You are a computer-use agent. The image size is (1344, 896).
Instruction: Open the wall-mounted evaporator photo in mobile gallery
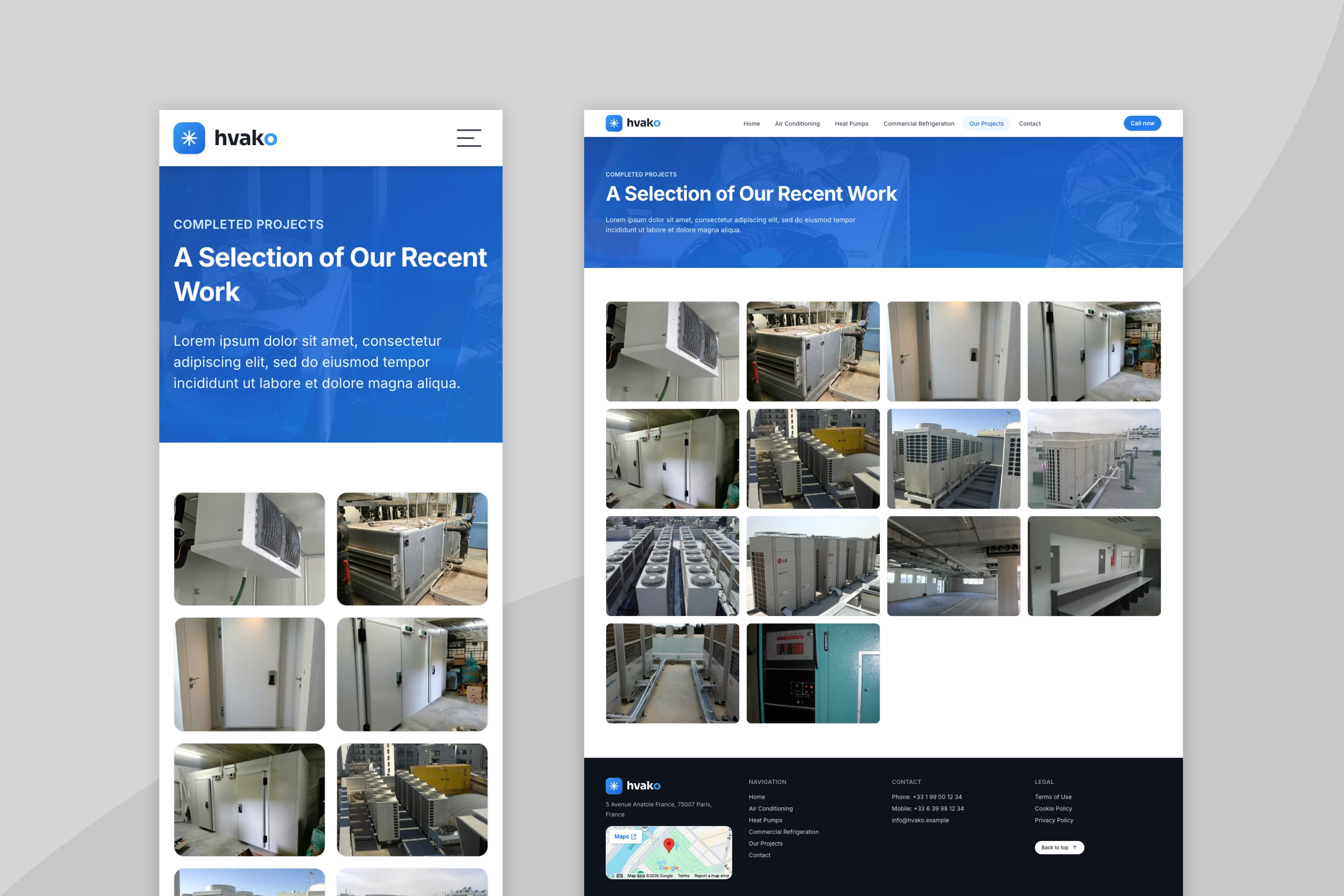tap(249, 549)
